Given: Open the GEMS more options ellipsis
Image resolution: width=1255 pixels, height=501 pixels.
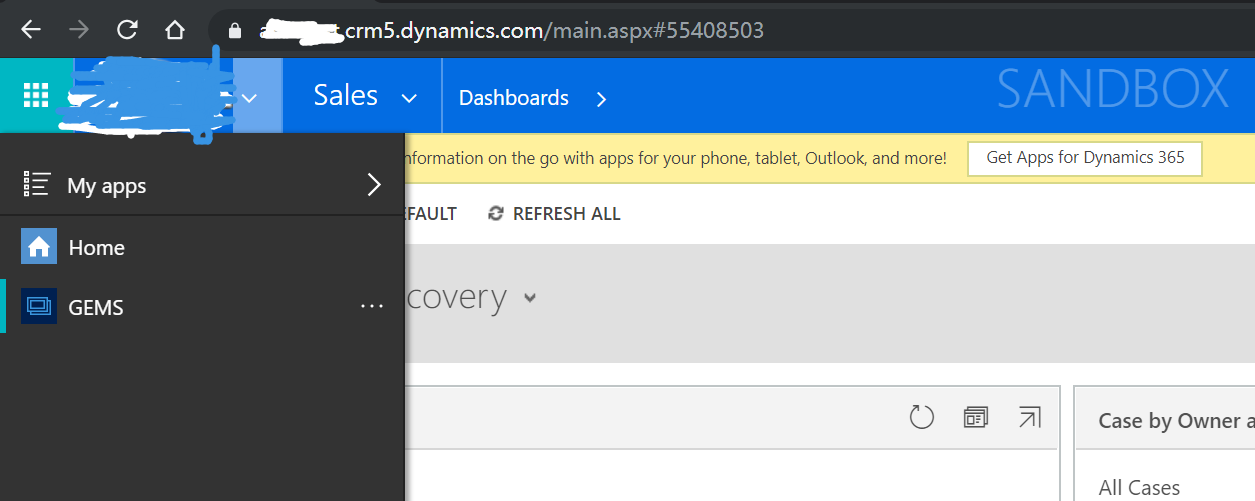Looking at the screenshot, I should pos(372,307).
